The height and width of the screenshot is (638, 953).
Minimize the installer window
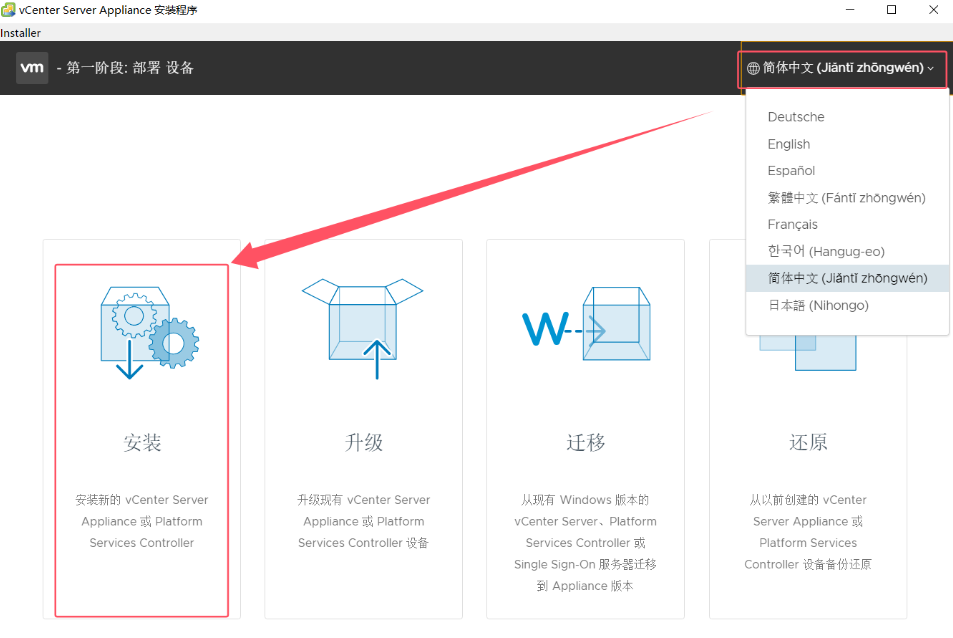tap(850, 10)
